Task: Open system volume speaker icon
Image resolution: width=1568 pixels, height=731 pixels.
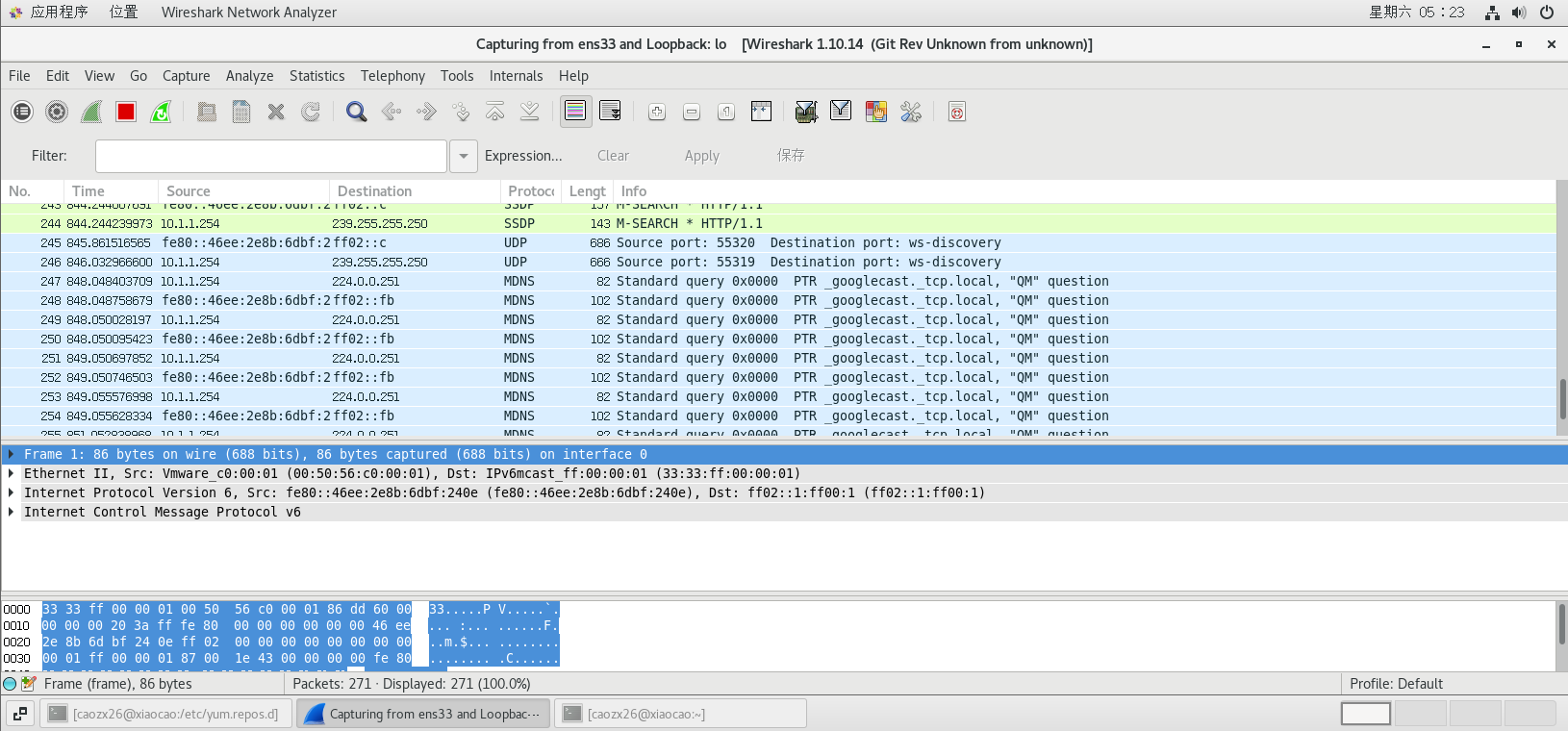Action: click(1519, 13)
